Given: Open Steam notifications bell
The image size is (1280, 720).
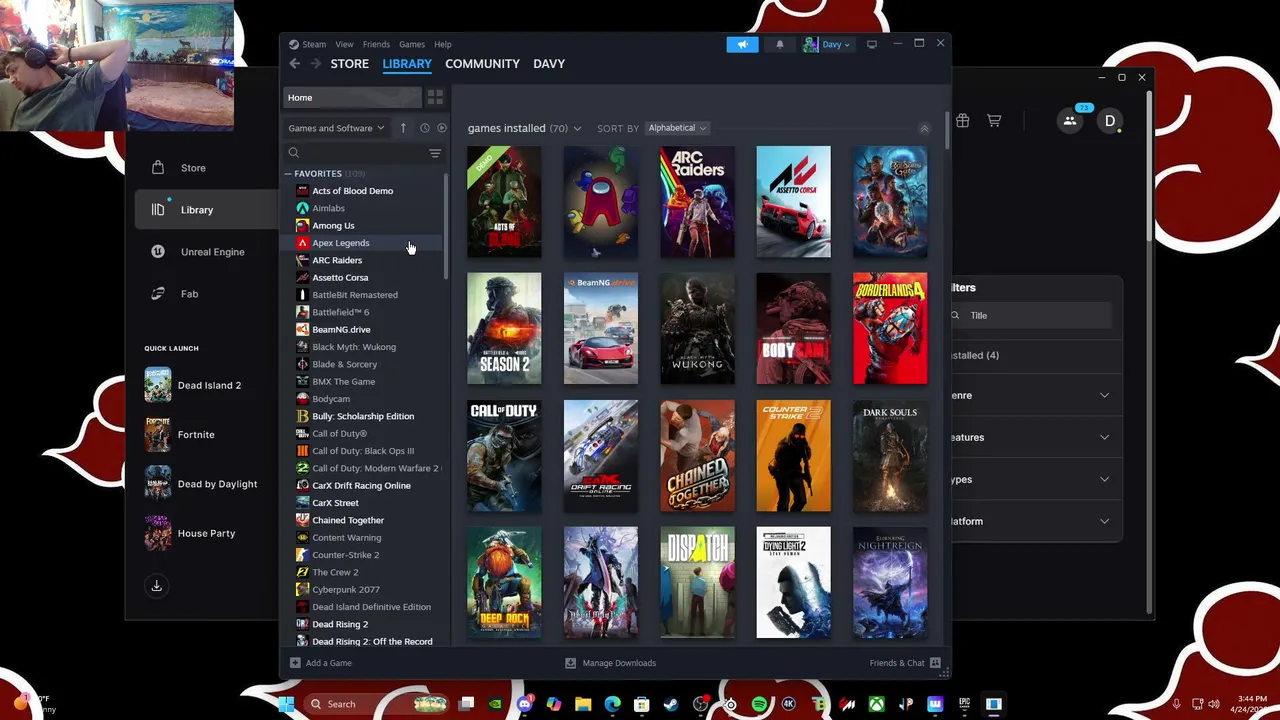Looking at the screenshot, I should pos(780,44).
